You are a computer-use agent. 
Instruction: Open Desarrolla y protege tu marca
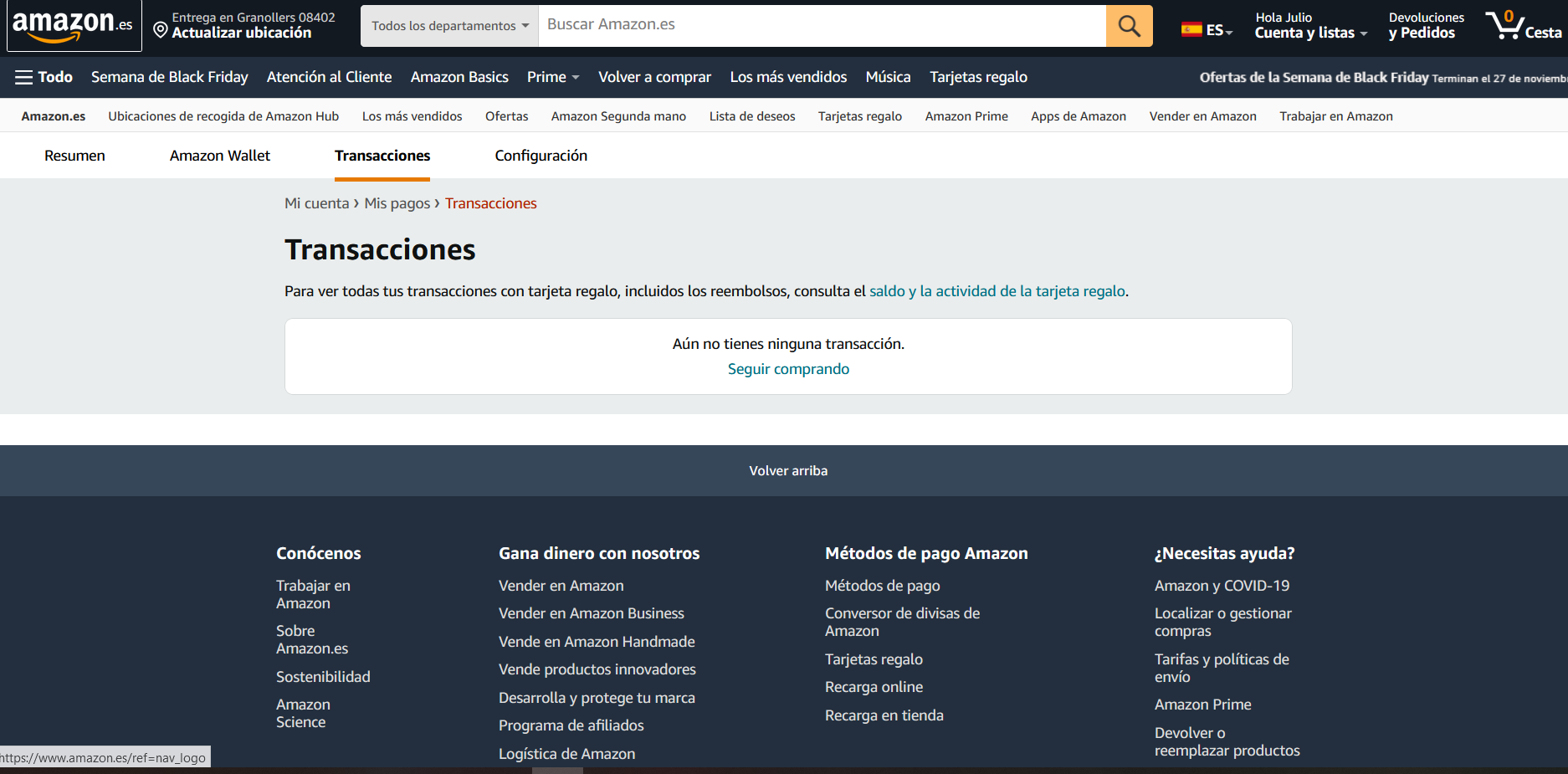tap(597, 698)
